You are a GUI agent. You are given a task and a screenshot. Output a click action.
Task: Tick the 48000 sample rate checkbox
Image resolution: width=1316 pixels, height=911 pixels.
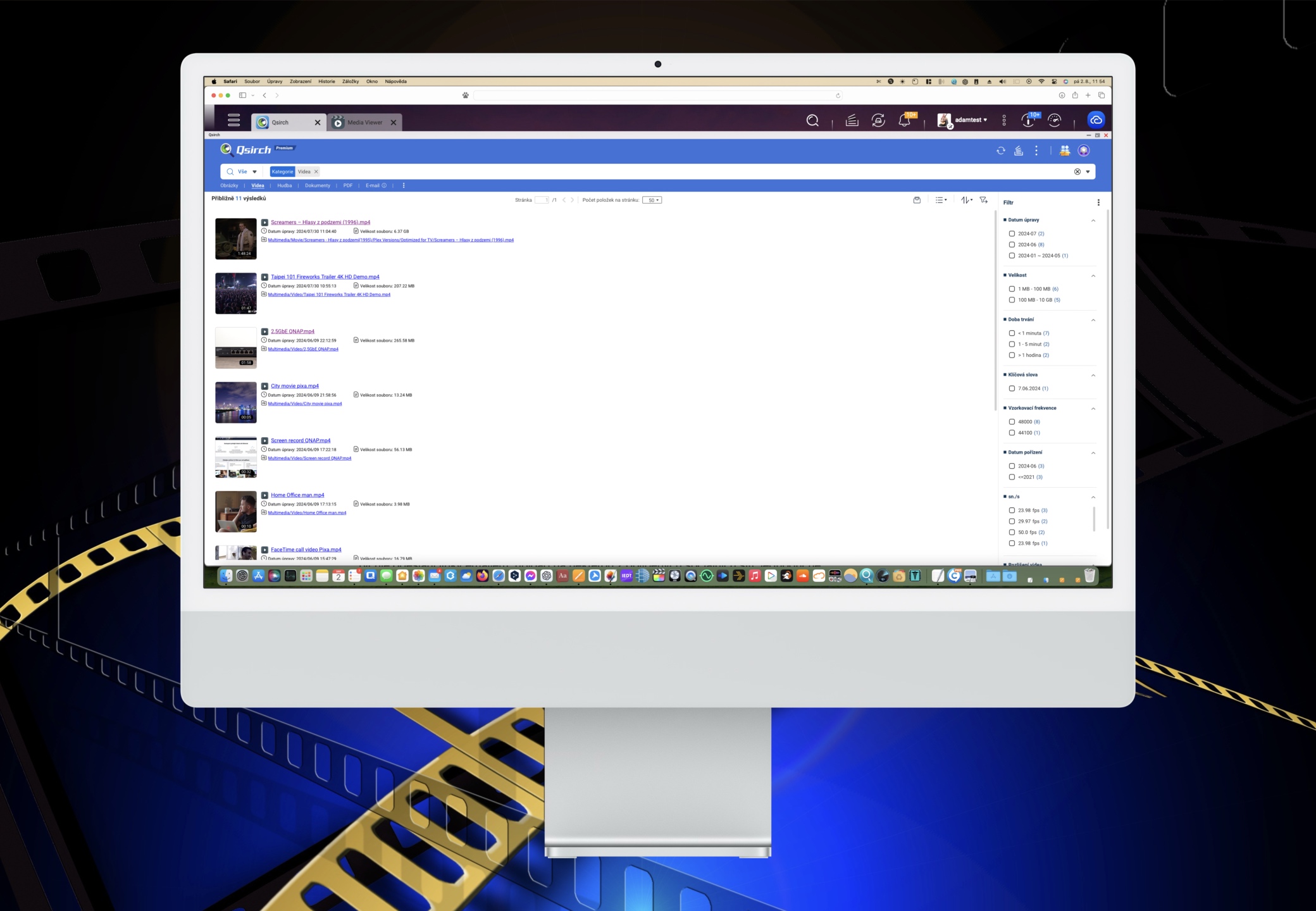(1012, 422)
